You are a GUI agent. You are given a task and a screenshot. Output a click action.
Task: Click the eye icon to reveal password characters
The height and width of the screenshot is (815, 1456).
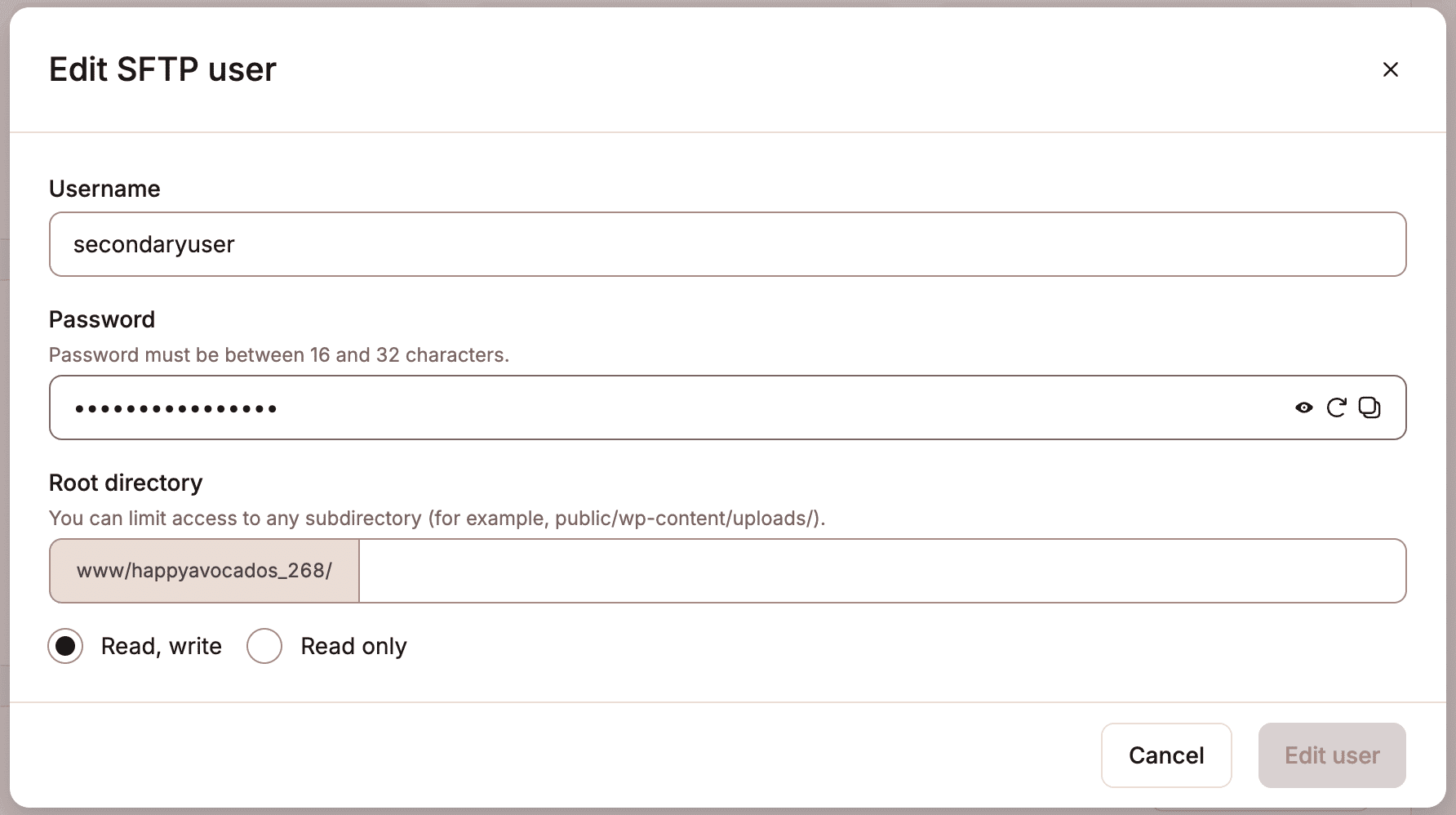pyautogui.click(x=1303, y=407)
